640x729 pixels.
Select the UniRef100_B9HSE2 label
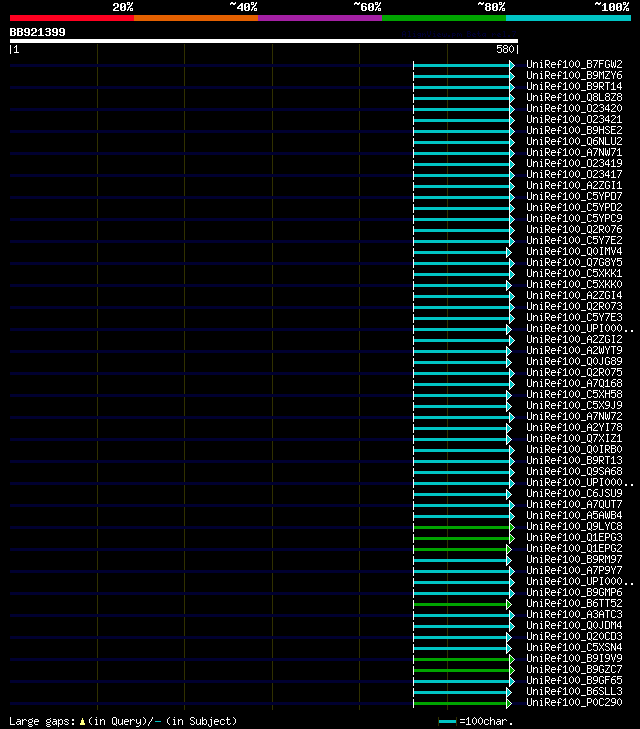click(x=574, y=130)
